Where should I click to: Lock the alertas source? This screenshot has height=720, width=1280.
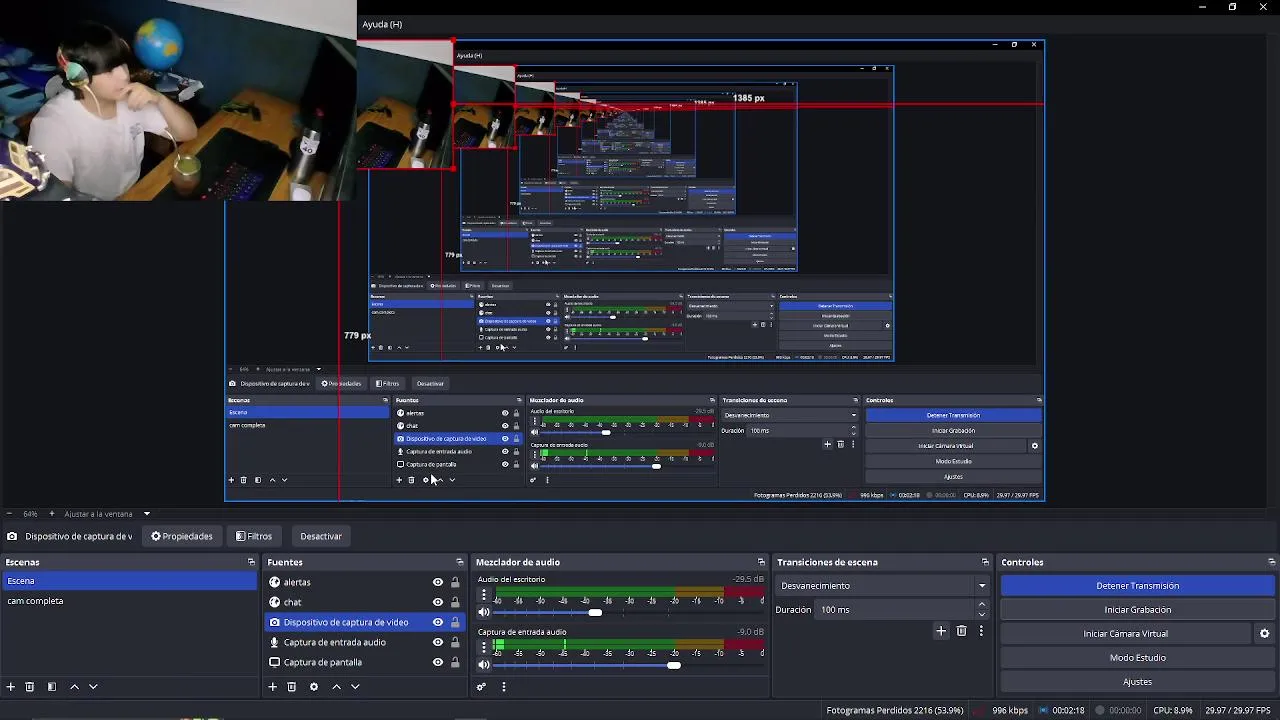pos(455,582)
